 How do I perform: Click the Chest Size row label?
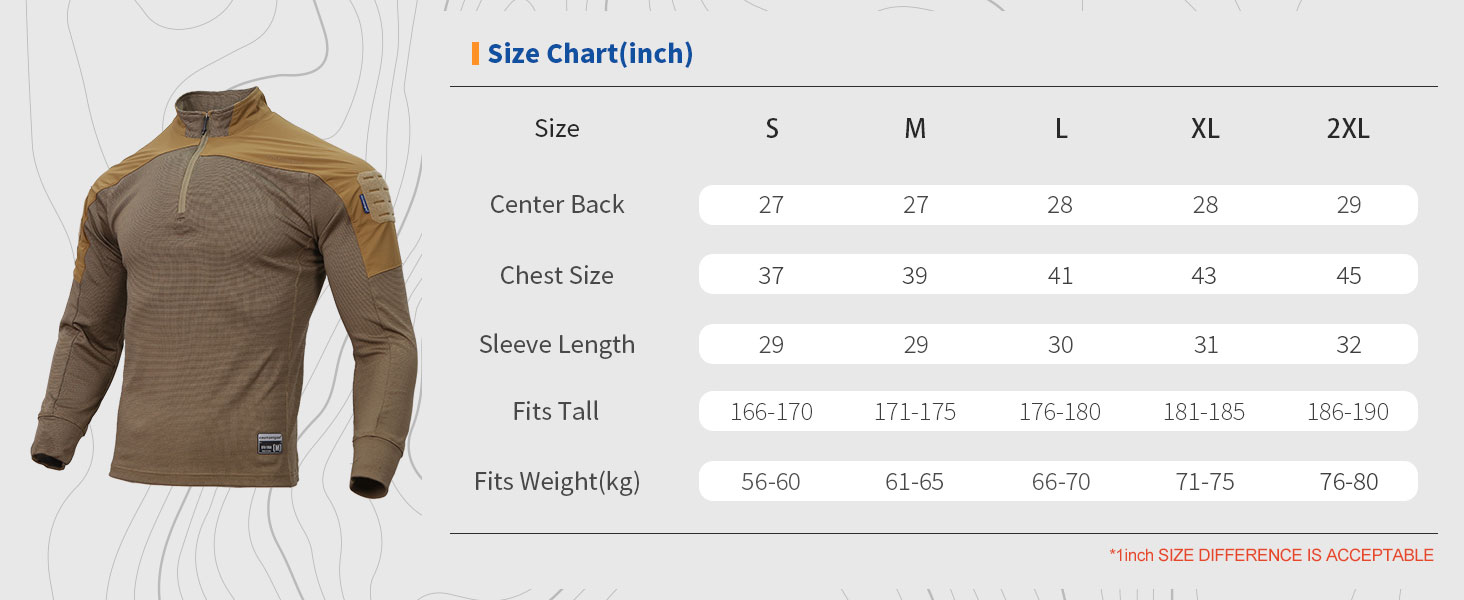557,275
